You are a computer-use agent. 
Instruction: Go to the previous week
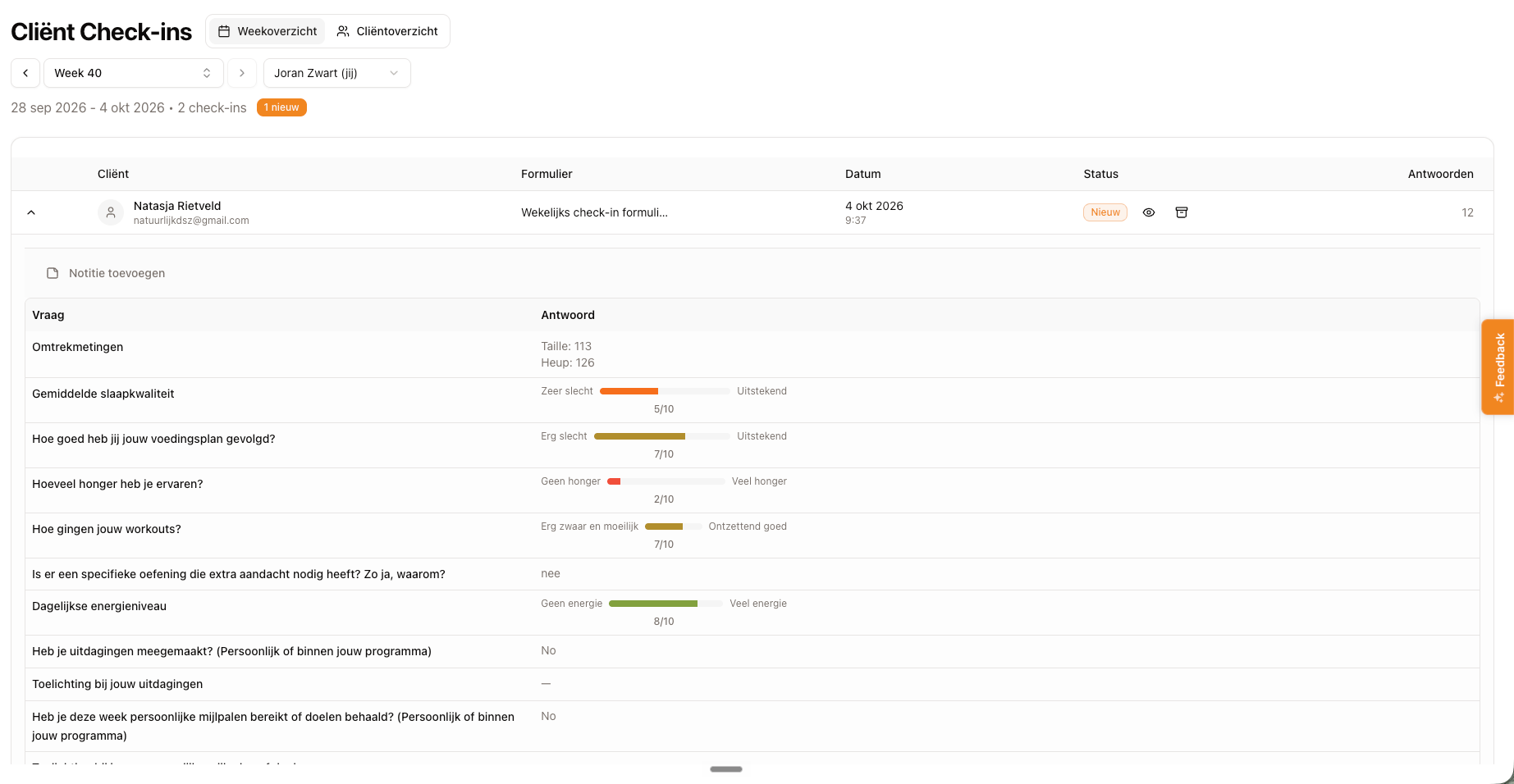click(25, 73)
